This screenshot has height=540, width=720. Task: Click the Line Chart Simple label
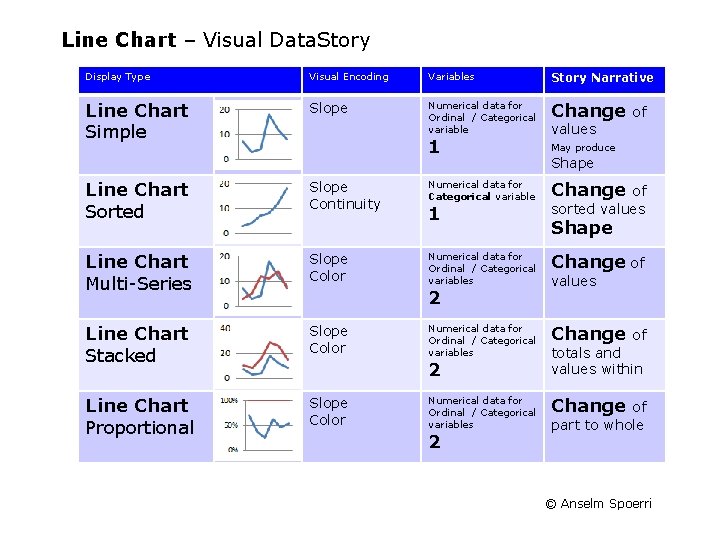click(x=137, y=121)
